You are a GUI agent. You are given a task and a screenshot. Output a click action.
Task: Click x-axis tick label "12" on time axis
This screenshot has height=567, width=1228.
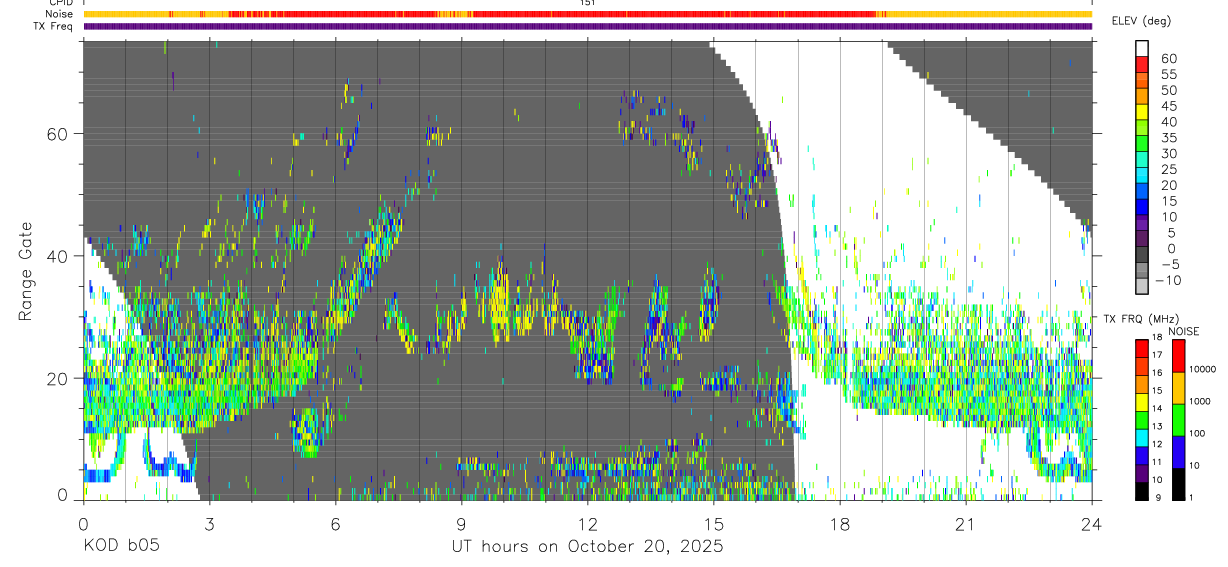pyautogui.click(x=587, y=524)
